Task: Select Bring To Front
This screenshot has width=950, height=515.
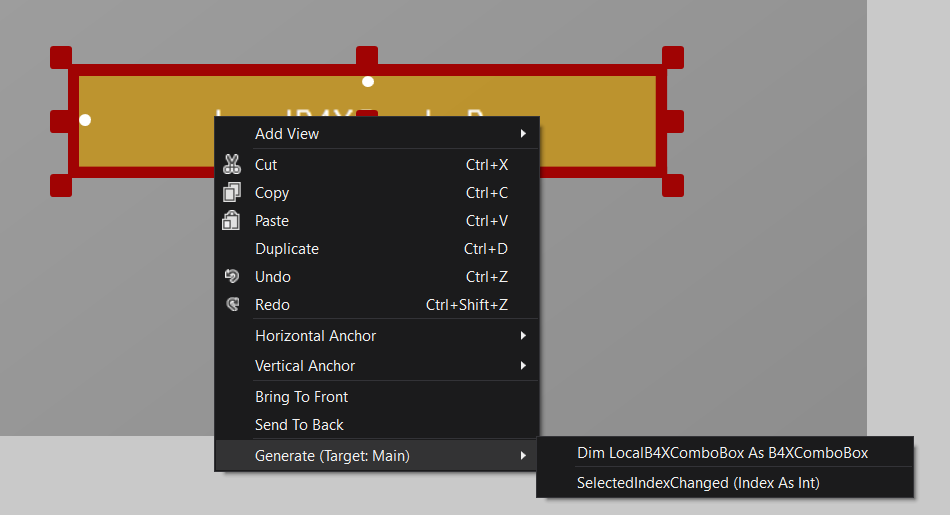Action: click(x=301, y=397)
